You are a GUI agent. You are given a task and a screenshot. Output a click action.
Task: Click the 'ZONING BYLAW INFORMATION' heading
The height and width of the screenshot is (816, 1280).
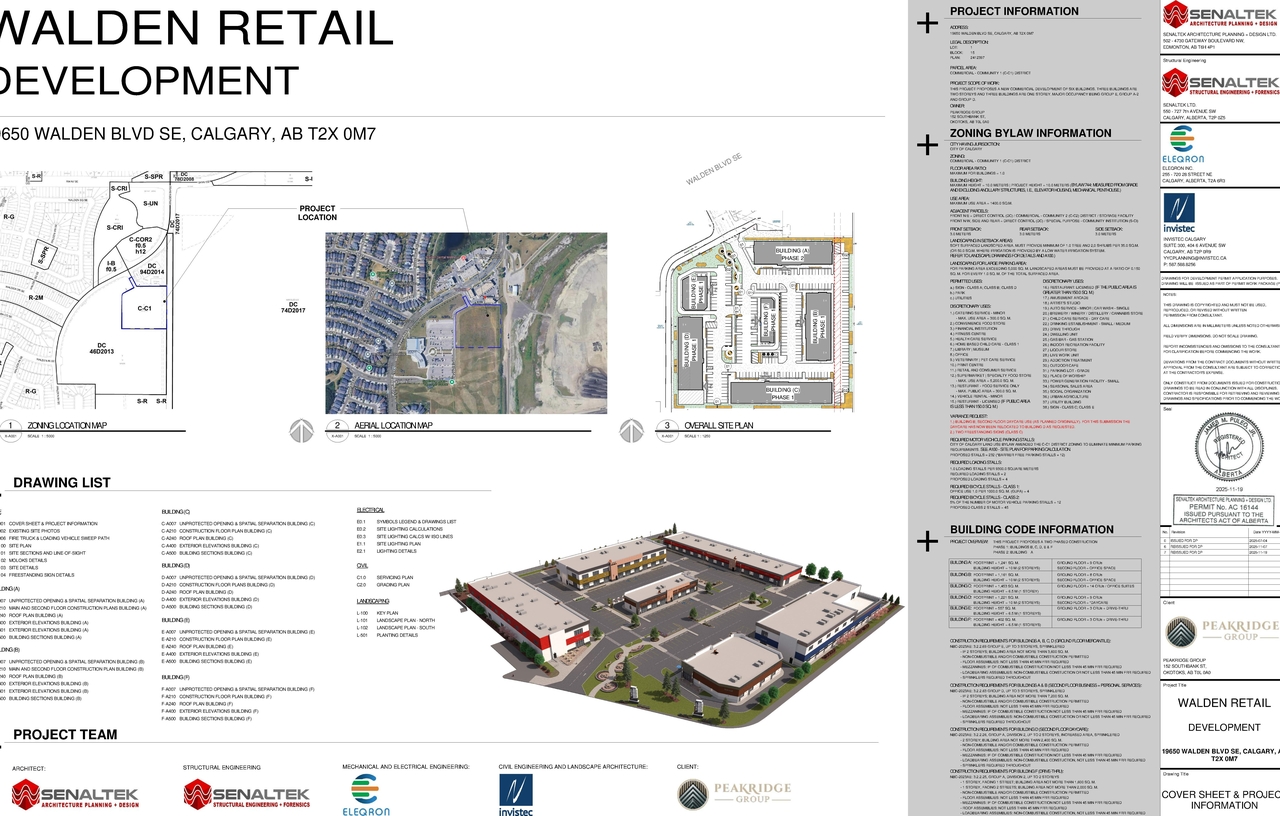pos(1030,133)
